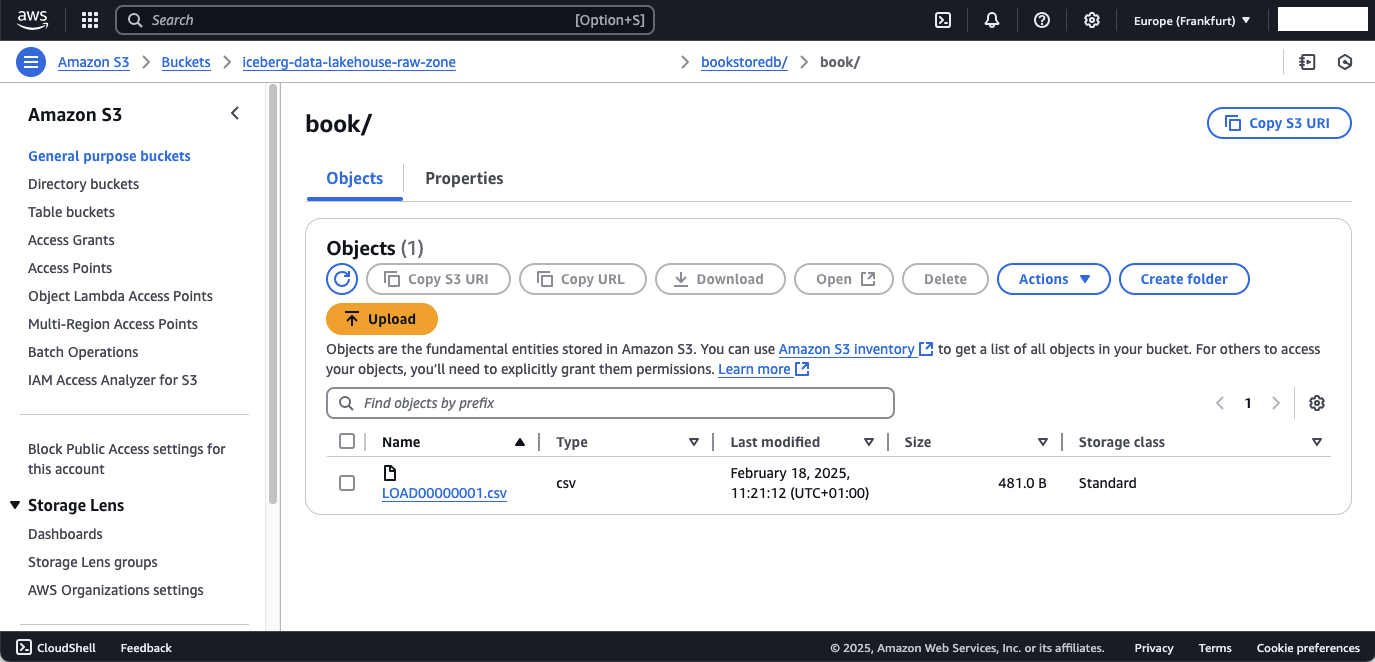Open the help question mark icon
1375x662 pixels.
pyautogui.click(x=1042, y=20)
